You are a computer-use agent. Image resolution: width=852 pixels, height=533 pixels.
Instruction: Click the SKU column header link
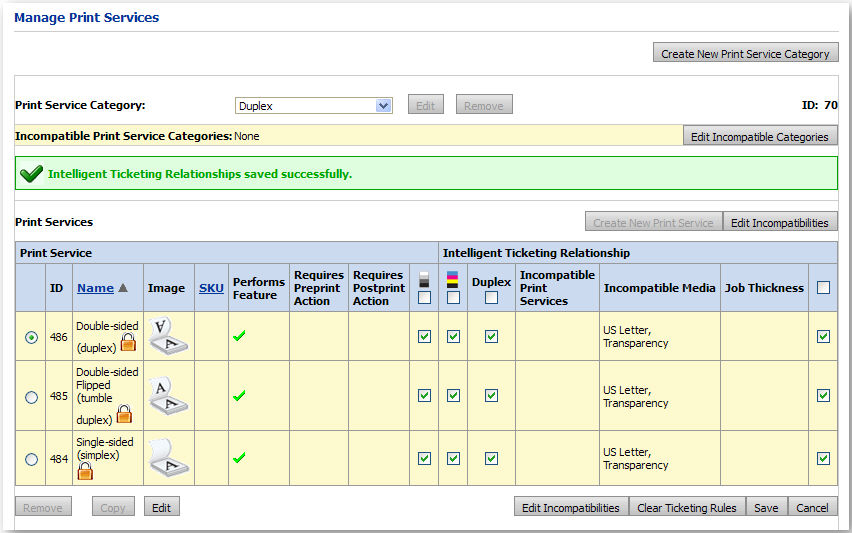point(211,288)
